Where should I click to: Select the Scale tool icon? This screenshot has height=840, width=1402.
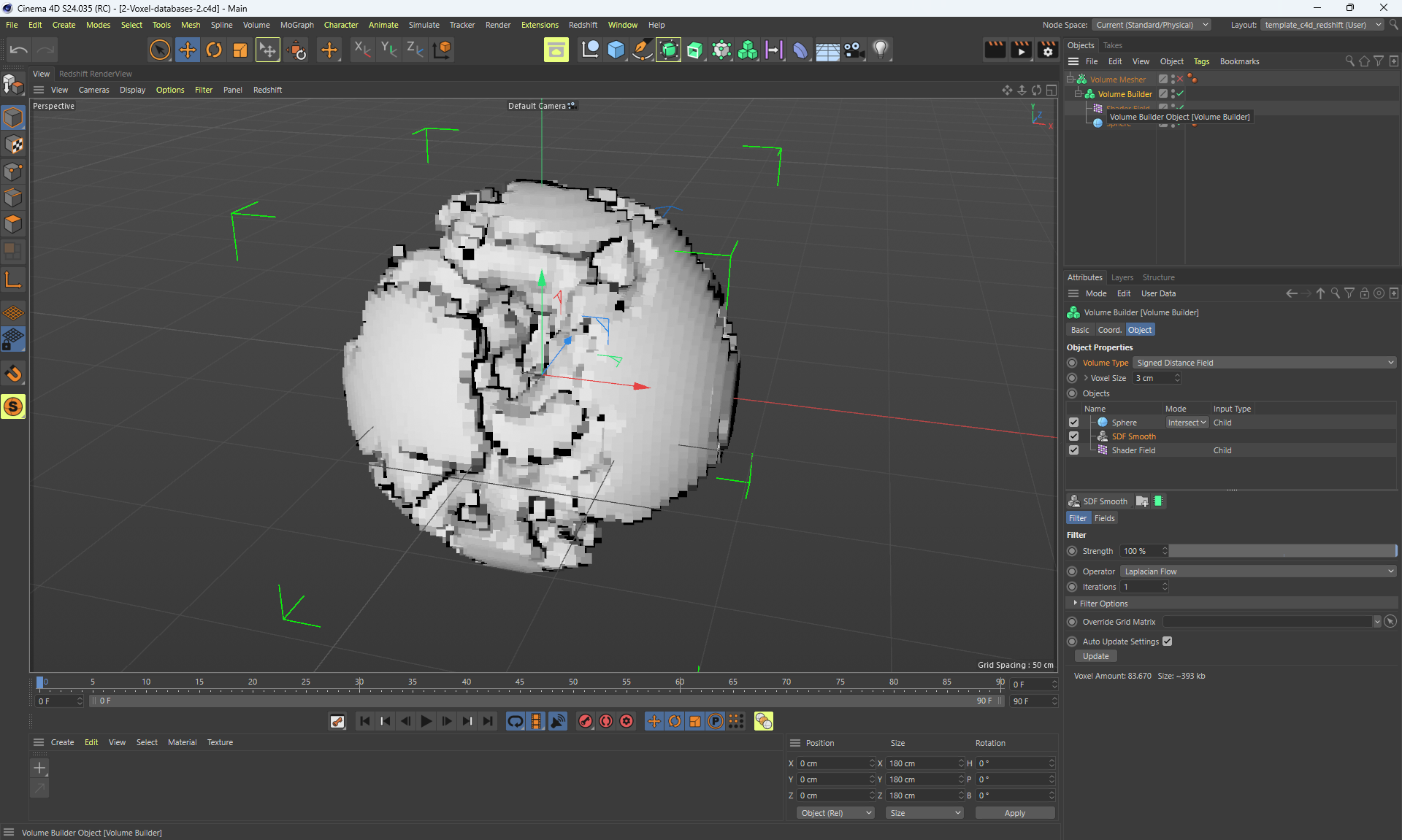click(240, 50)
